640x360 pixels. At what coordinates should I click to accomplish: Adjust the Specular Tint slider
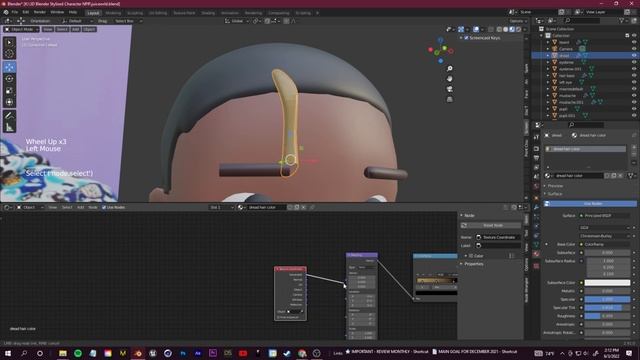point(607,308)
